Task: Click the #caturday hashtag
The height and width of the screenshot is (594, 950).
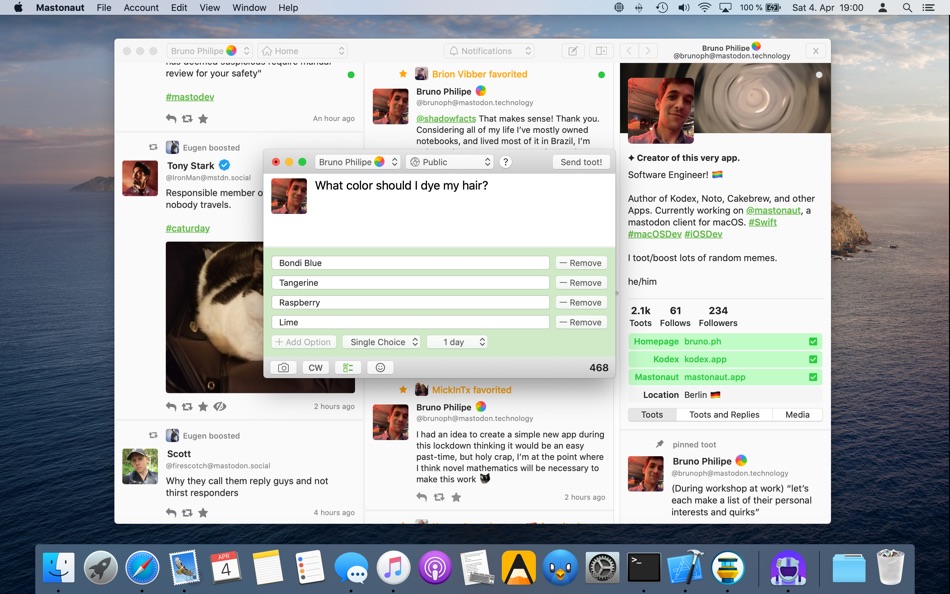Action: click(188, 229)
